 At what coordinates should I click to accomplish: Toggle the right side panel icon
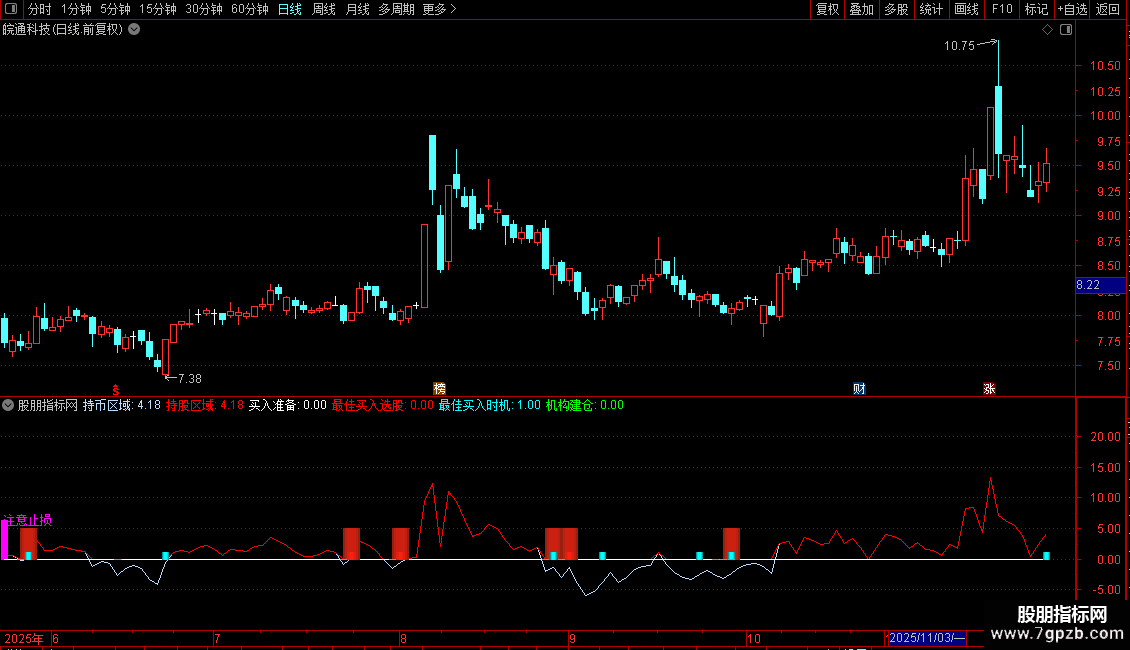point(1066,30)
